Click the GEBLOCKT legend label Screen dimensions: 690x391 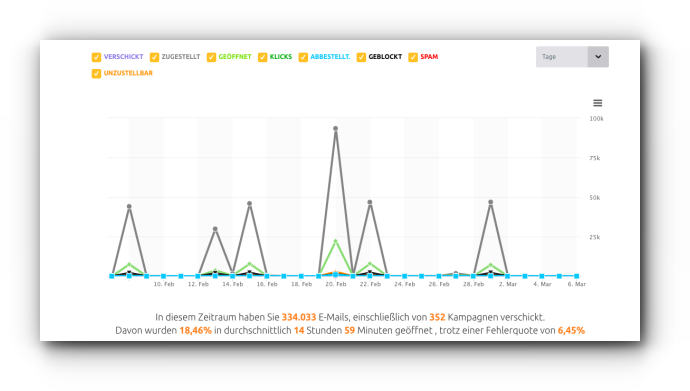pos(385,57)
